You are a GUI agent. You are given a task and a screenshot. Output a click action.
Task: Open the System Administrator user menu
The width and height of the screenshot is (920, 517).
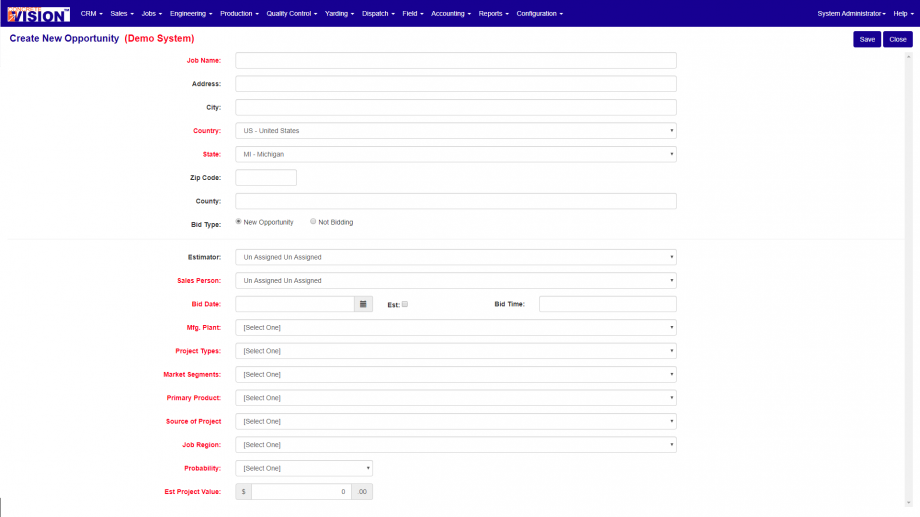851,13
